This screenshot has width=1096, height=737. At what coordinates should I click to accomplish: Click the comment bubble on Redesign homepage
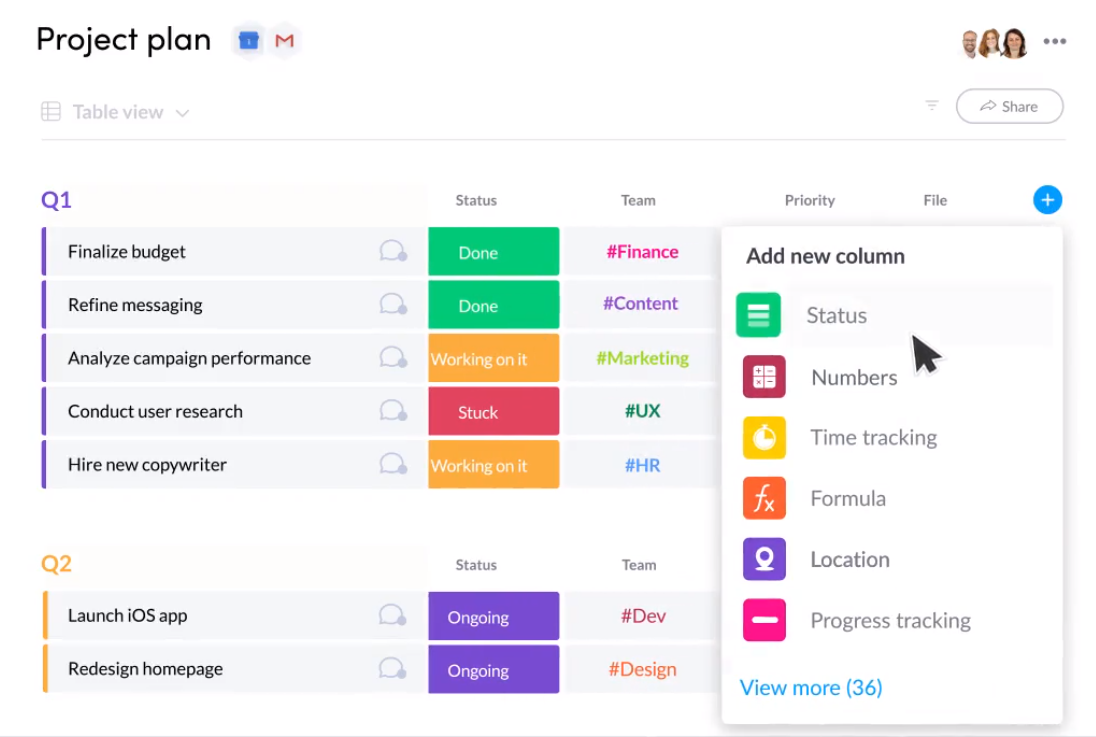click(393, 669)
